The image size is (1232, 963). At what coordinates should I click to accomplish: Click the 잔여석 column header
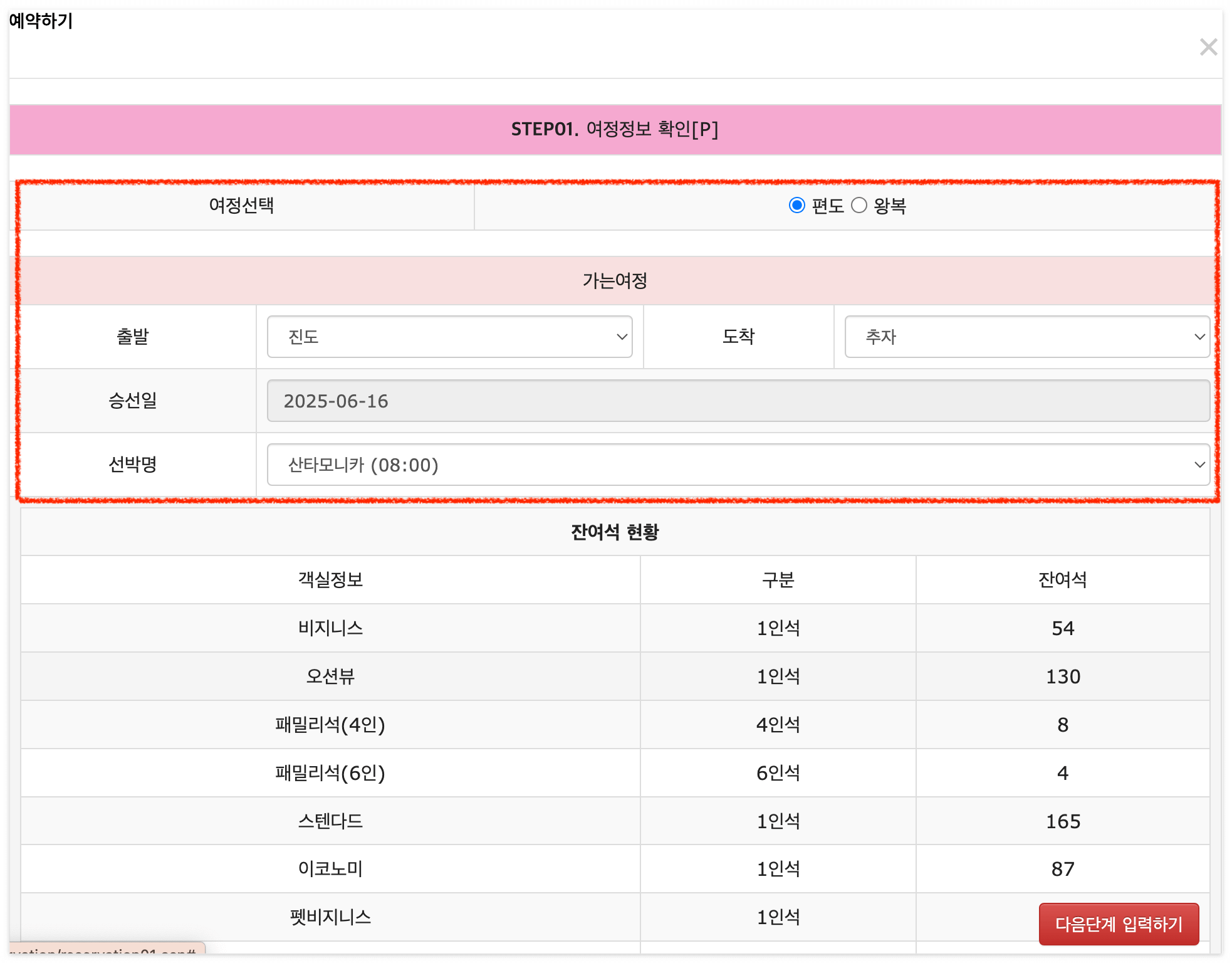point(1062,580)
